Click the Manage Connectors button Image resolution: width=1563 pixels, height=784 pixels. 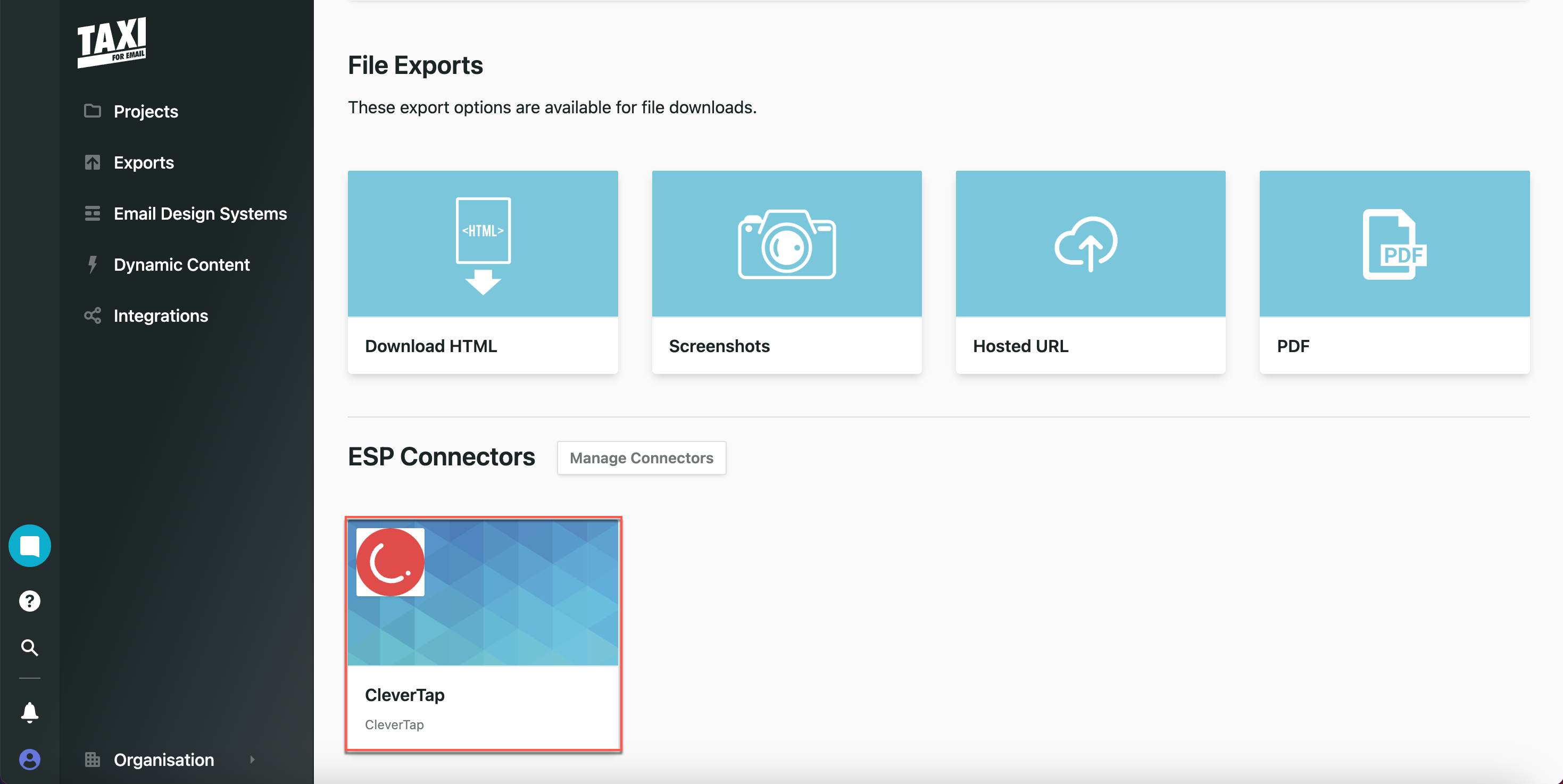pyautogui.click(x=642, y=457)
